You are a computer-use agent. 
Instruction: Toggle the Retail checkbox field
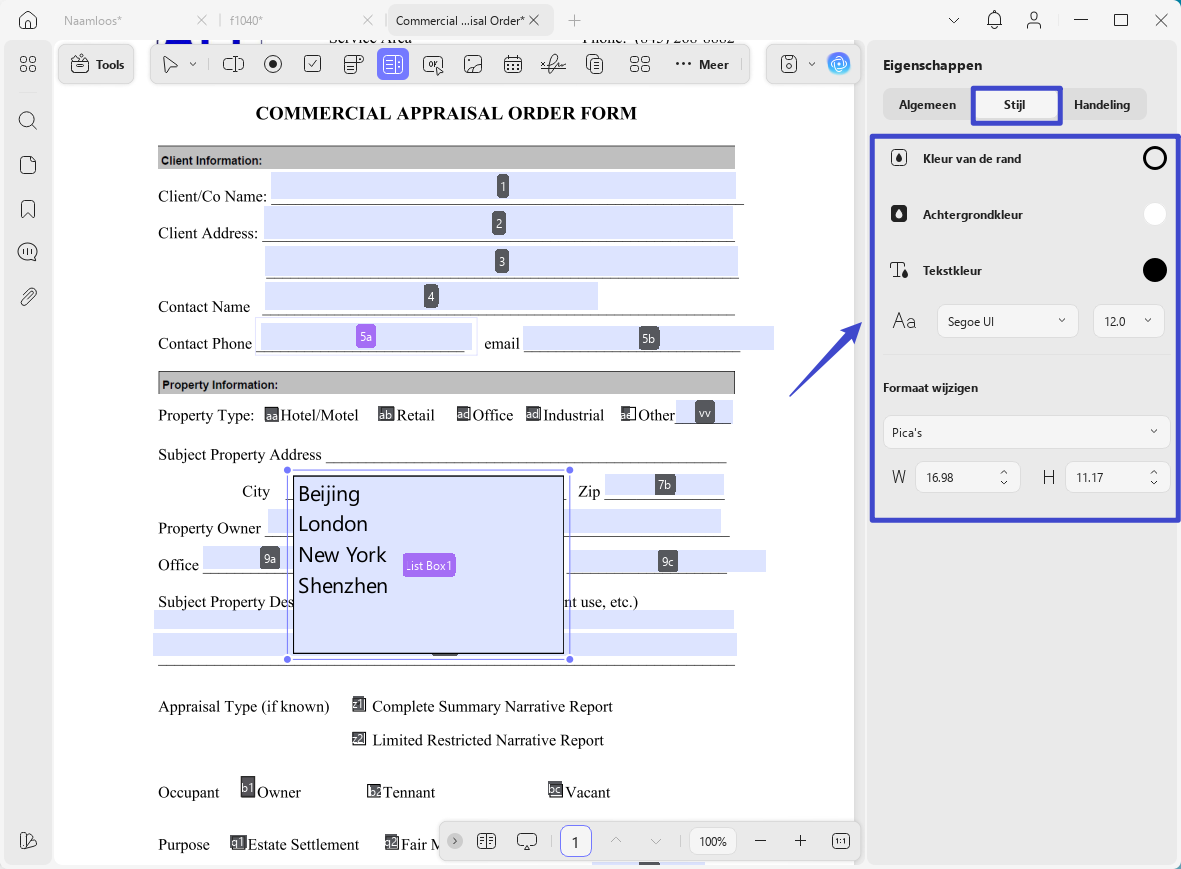[386, 415]
